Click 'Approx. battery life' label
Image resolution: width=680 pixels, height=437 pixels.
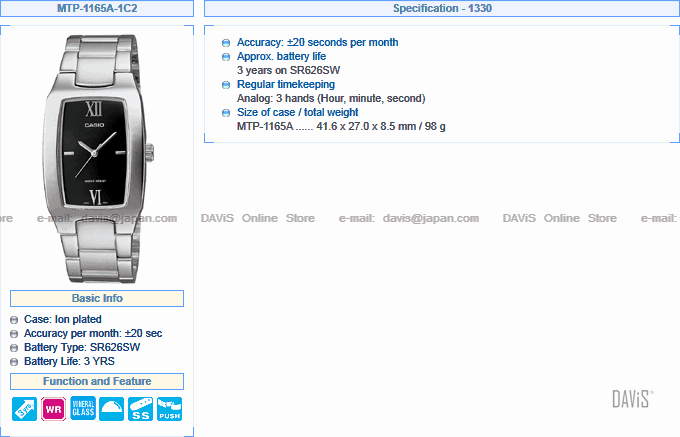281,56
